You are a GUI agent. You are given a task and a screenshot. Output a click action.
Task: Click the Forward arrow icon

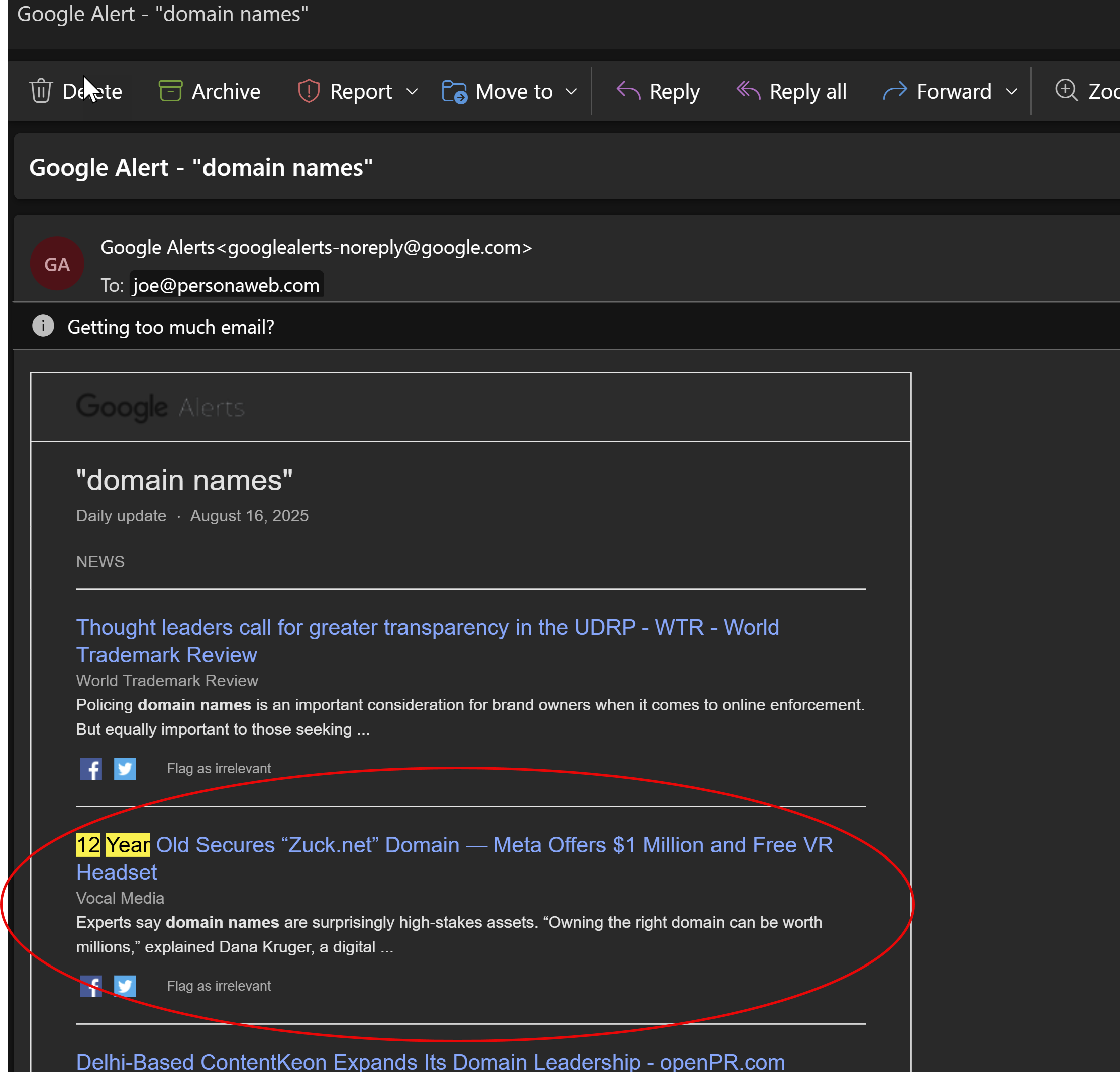click(x=895, y=91)
